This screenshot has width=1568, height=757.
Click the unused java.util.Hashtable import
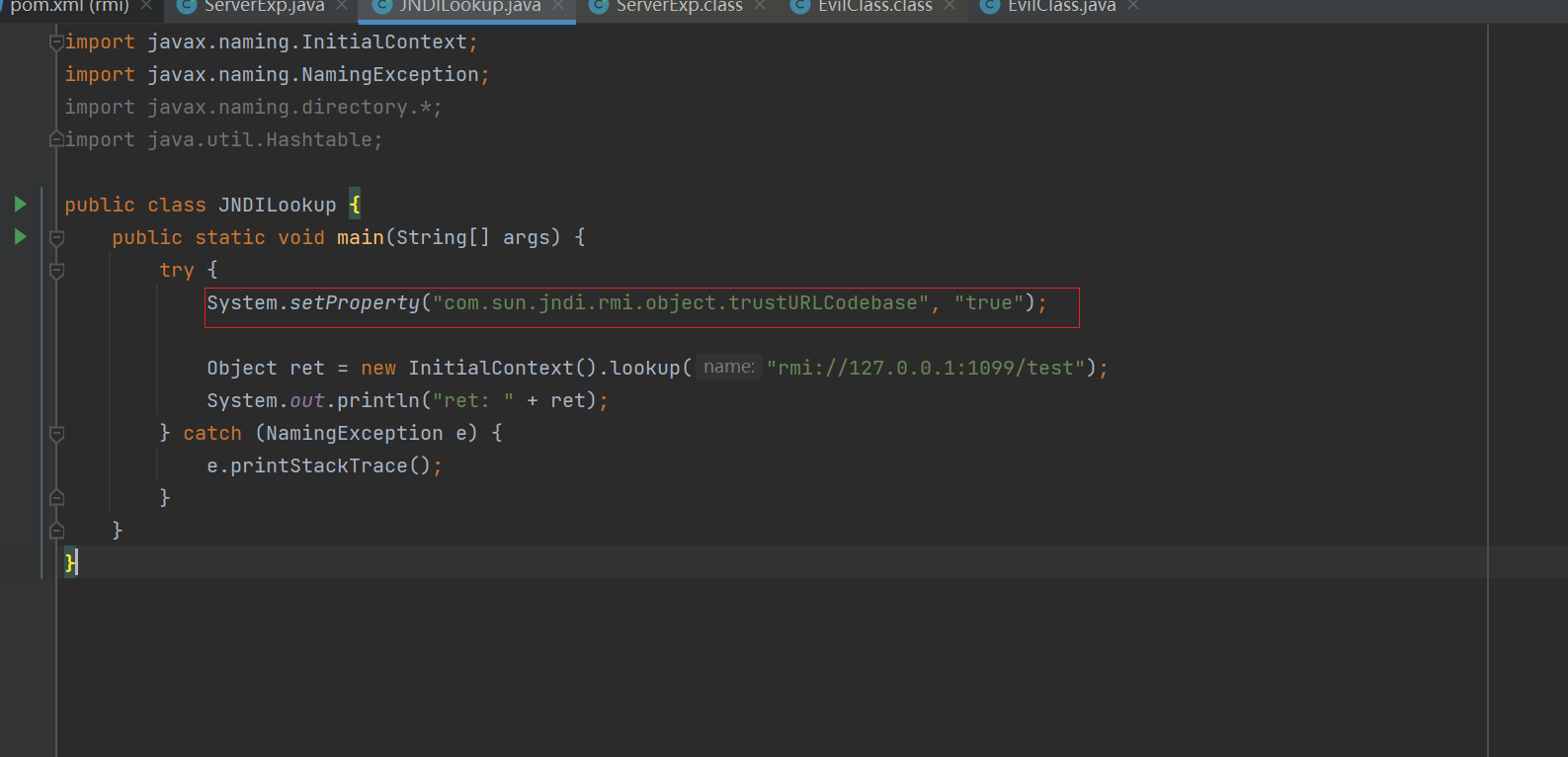coord(260,139)
